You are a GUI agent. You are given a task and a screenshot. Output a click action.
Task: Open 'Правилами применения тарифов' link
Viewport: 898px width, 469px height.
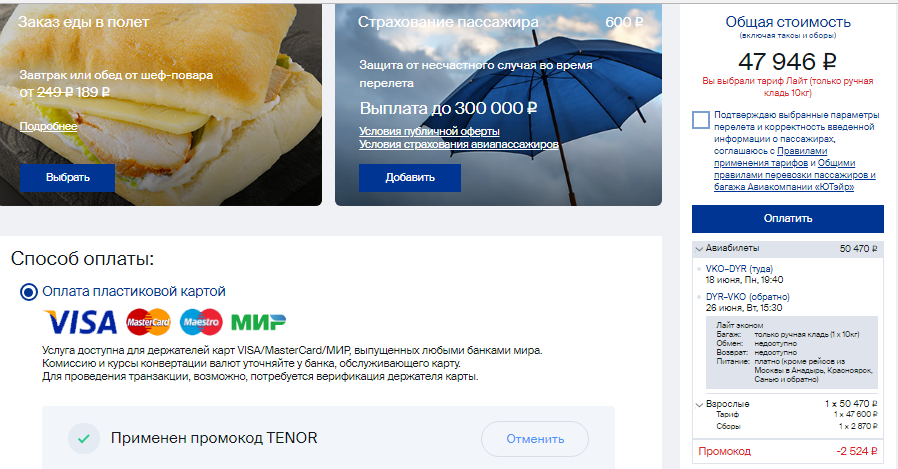click(771, 157)
